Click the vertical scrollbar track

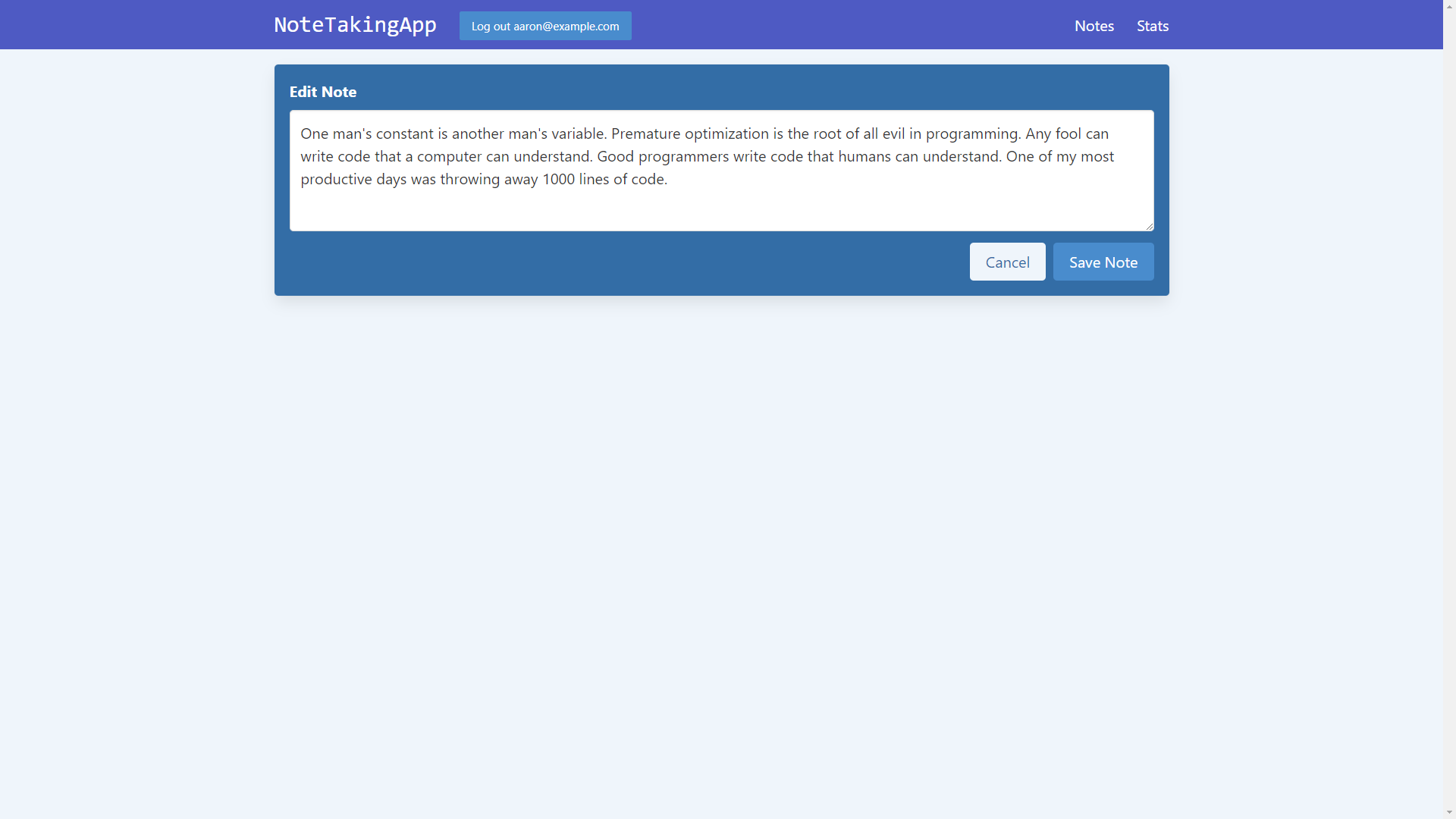pyautogui.click(x=1449, y=409)
